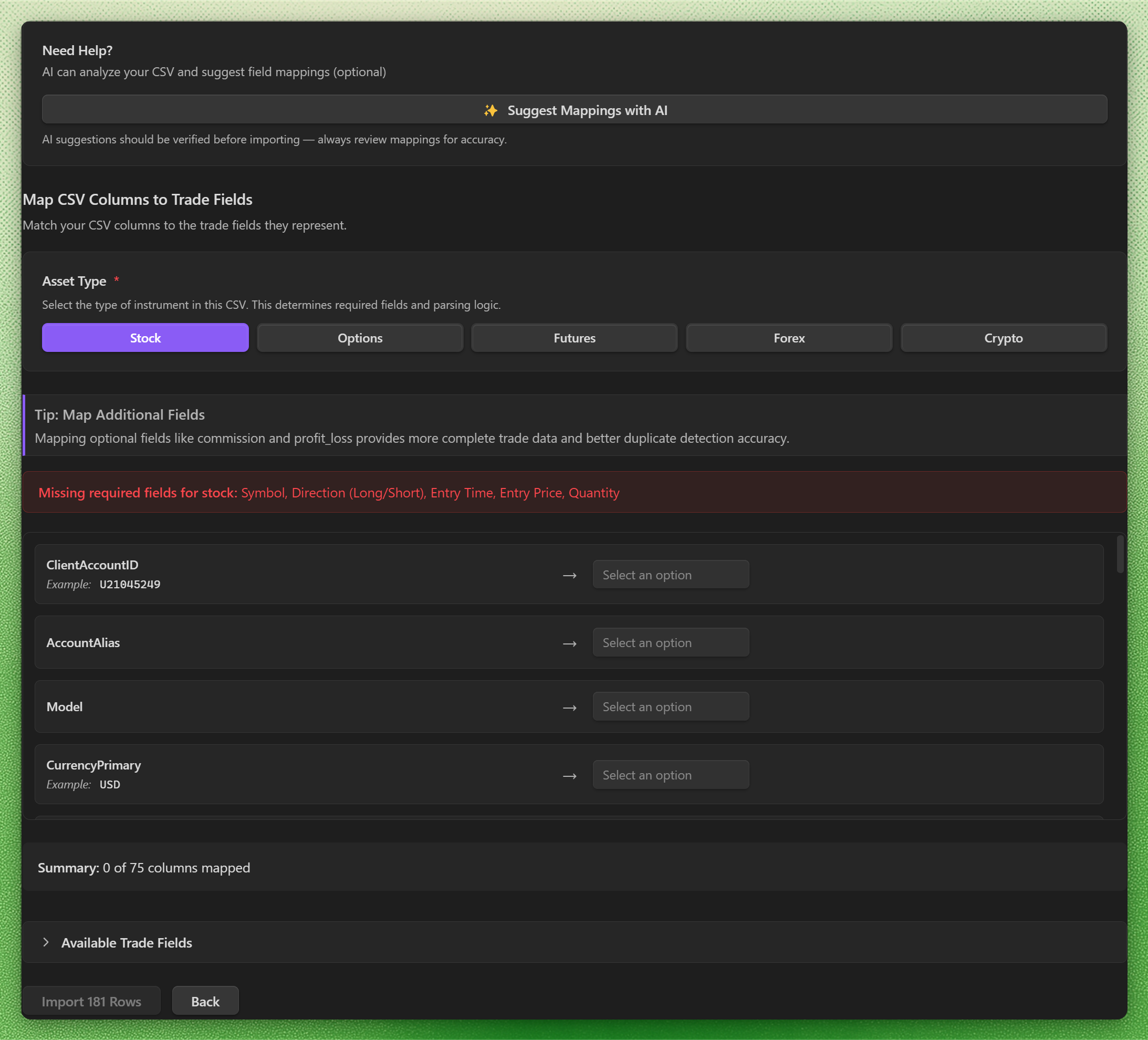The image size is (1148, 1040).
Task: Go back with the Back button
Action: tap(205, 1001)
